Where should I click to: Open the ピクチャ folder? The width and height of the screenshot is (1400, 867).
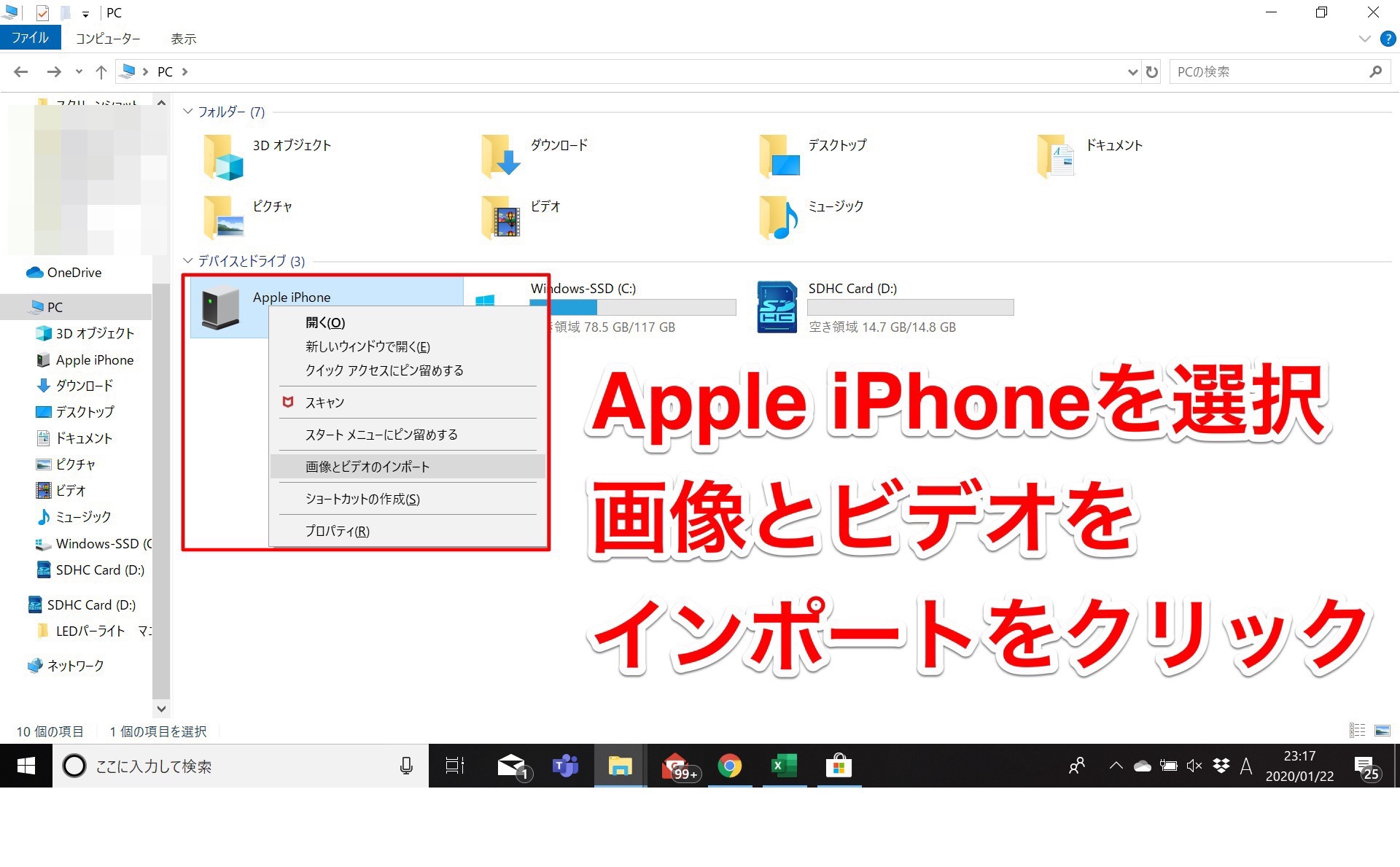(223, 217)
